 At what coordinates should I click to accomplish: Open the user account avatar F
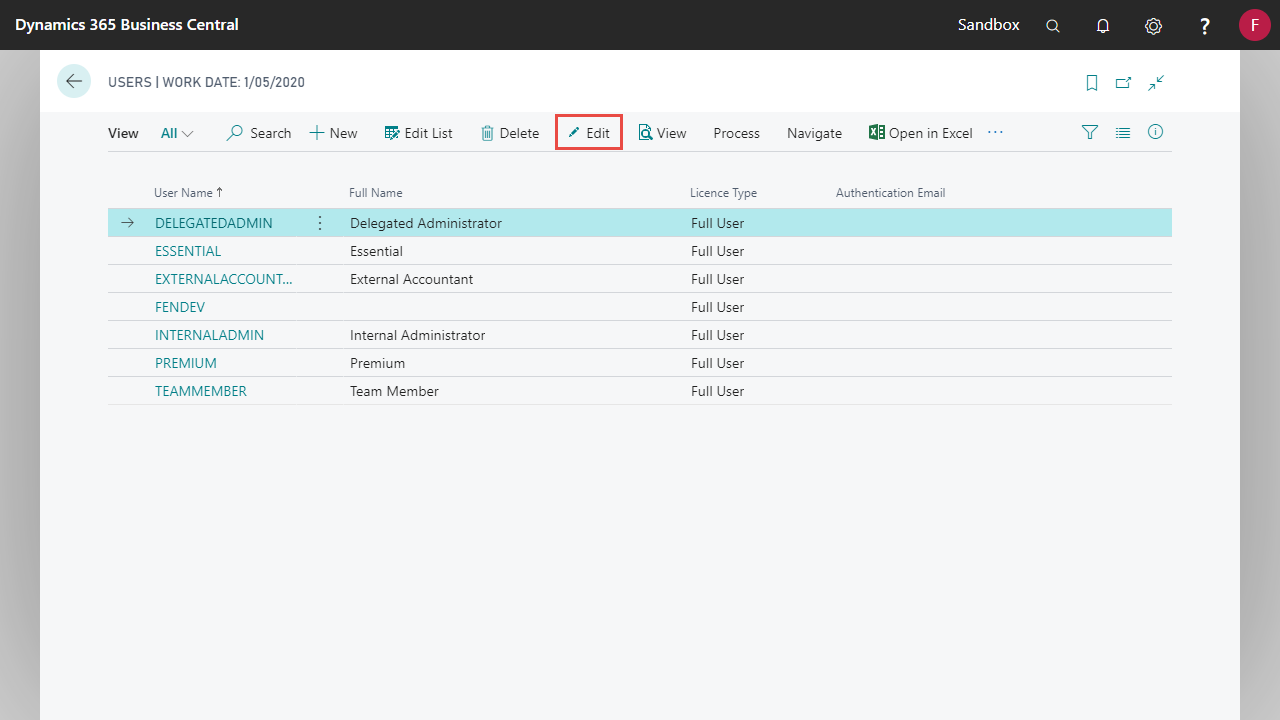click(x=1254, y=25)
